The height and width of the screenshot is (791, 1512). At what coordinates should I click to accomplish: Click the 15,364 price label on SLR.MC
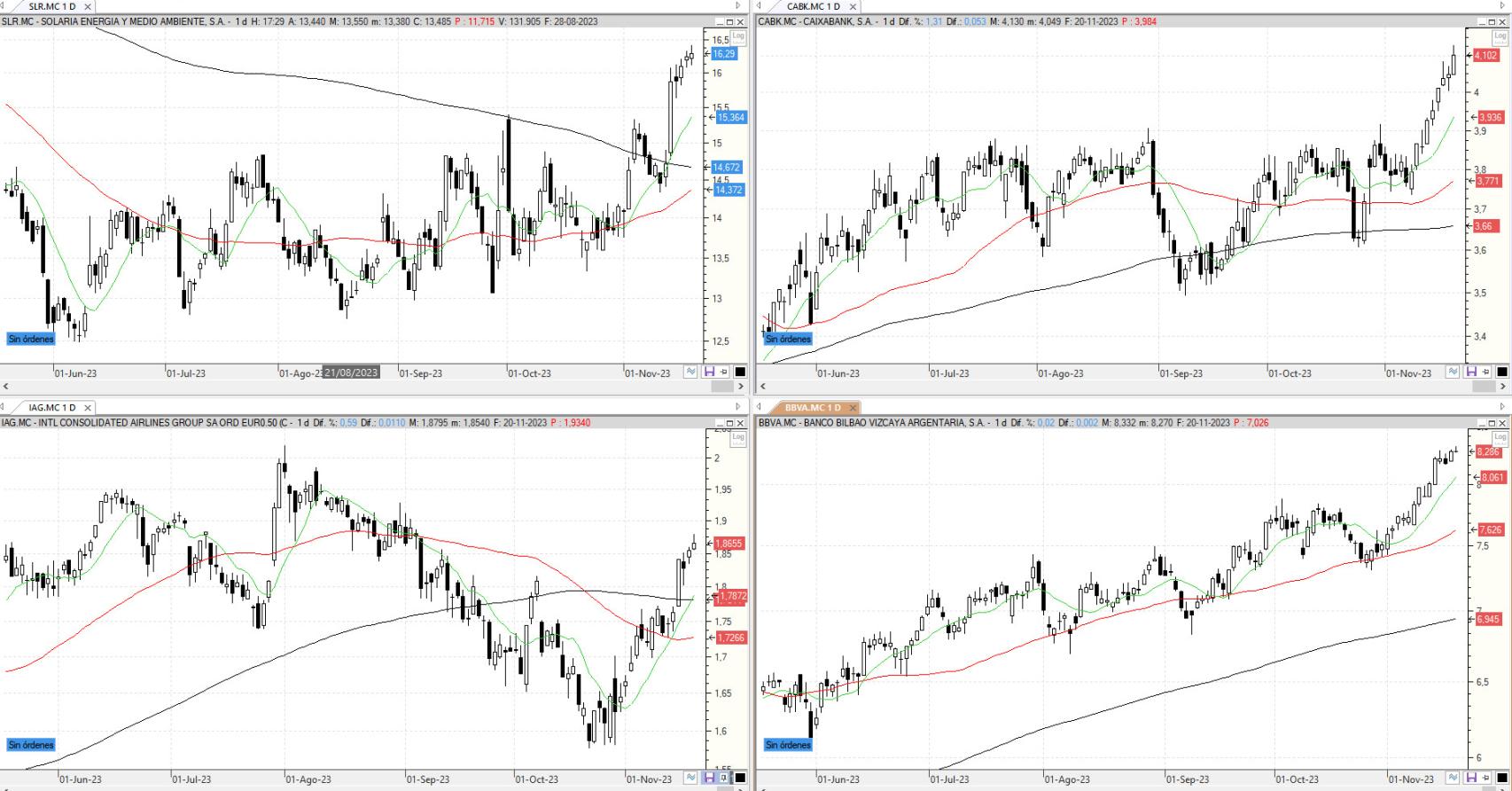click(x=730, y=118)
